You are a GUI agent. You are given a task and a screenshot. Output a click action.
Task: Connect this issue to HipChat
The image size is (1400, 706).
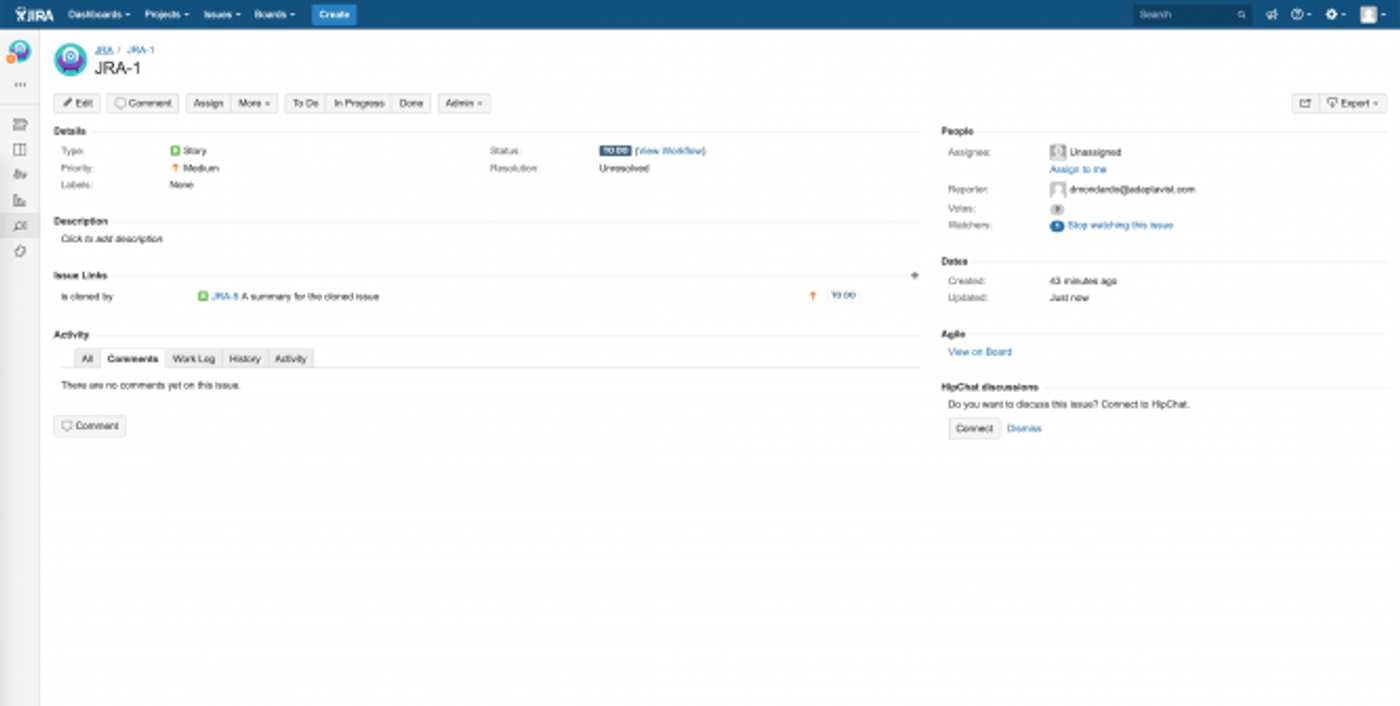click(x=972, y=428)
